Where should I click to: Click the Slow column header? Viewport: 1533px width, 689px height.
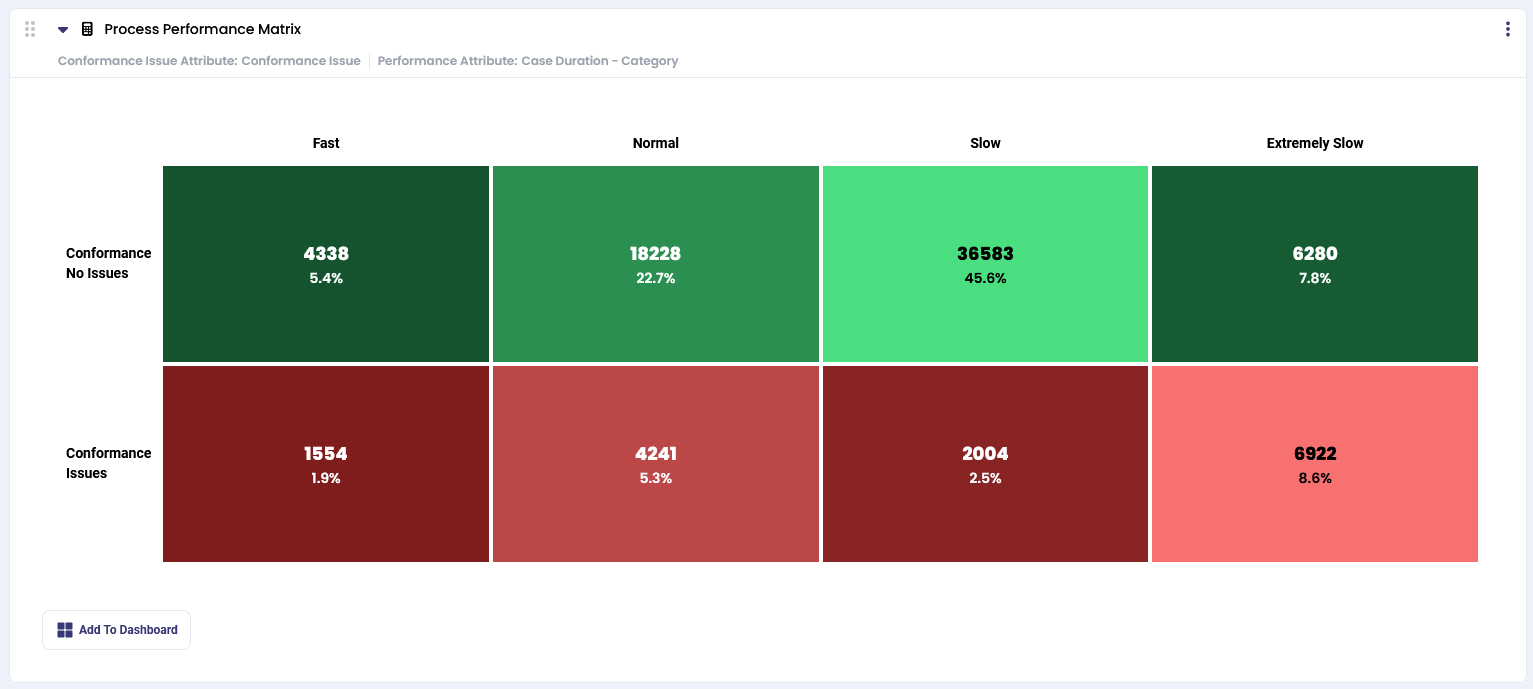point(985,143)
